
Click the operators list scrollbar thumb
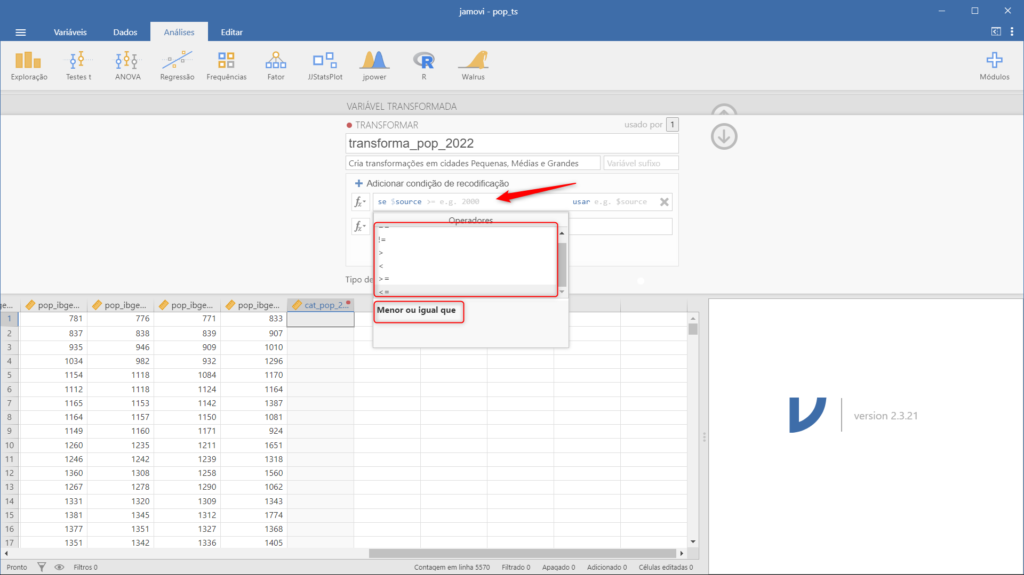pyautogui.click(x=562, y=264)
